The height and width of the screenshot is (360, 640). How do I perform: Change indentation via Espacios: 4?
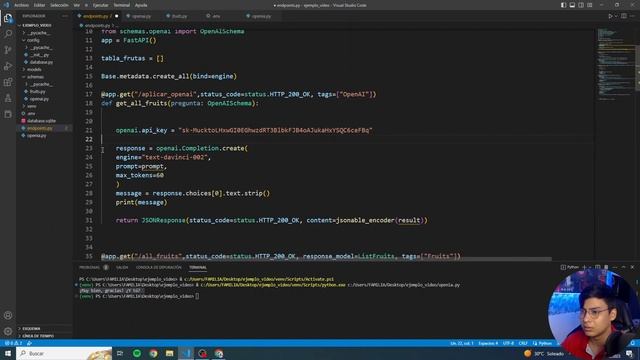coord(488,343)
